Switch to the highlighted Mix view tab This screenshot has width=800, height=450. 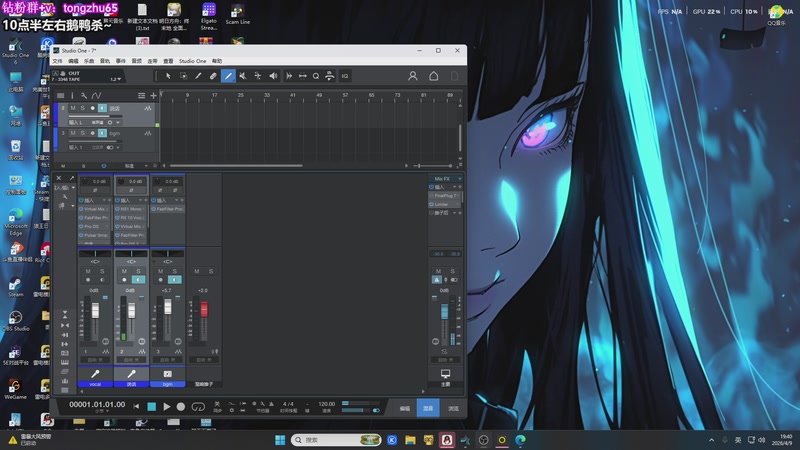click(x=428, y=408)
